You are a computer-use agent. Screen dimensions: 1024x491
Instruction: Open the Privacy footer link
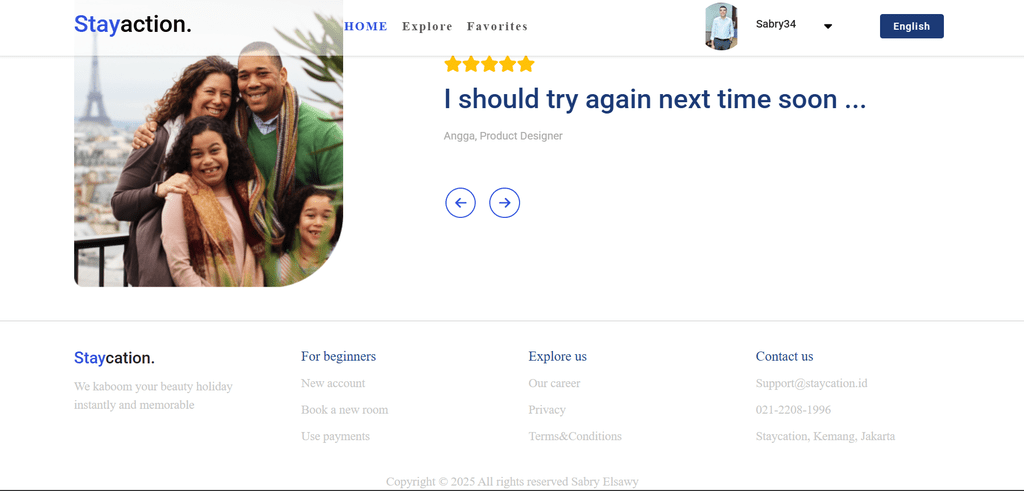pyautogui.click(x=547, y=409)
